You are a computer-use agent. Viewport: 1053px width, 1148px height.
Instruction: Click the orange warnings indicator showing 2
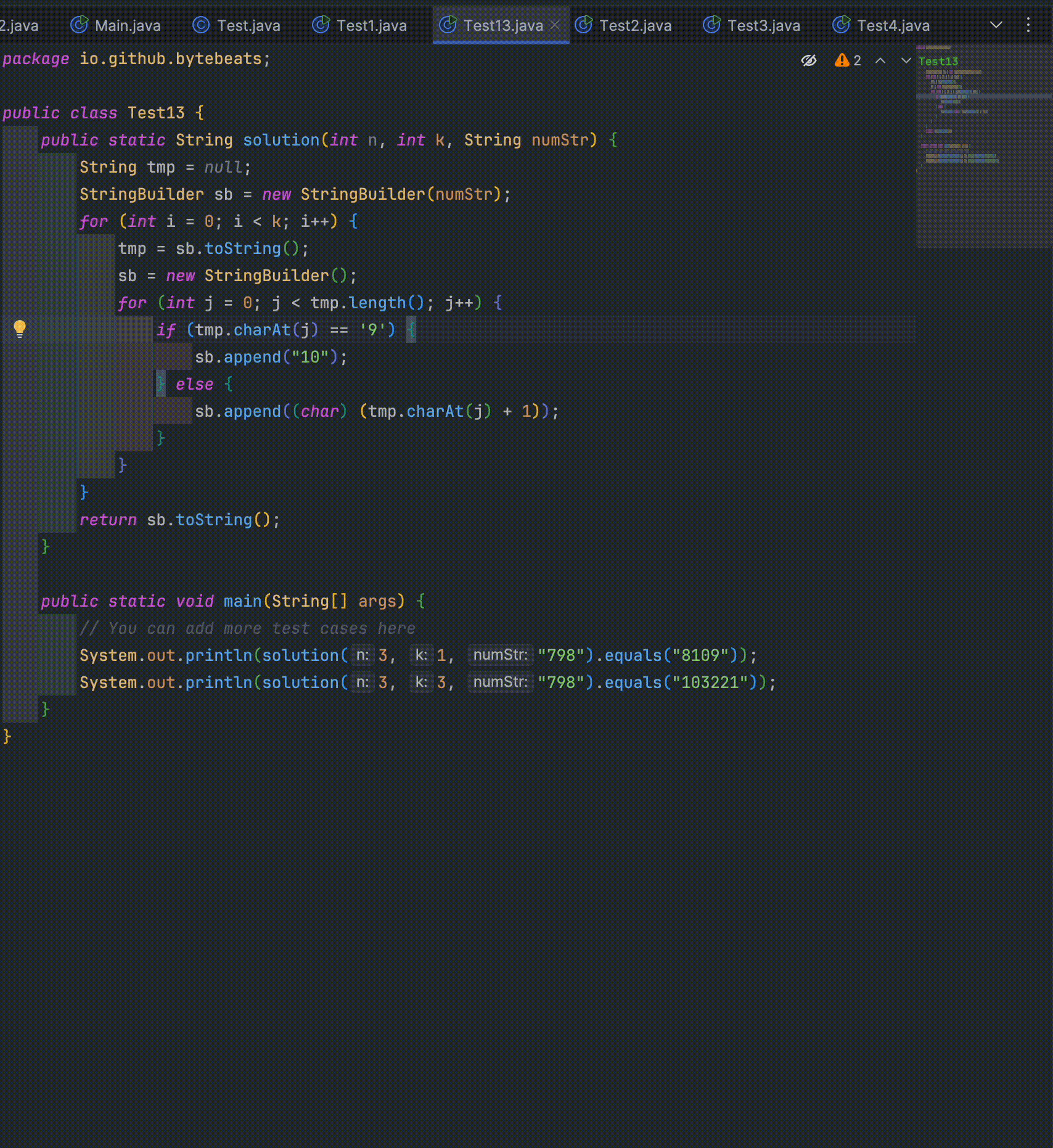tap(847, 60)
